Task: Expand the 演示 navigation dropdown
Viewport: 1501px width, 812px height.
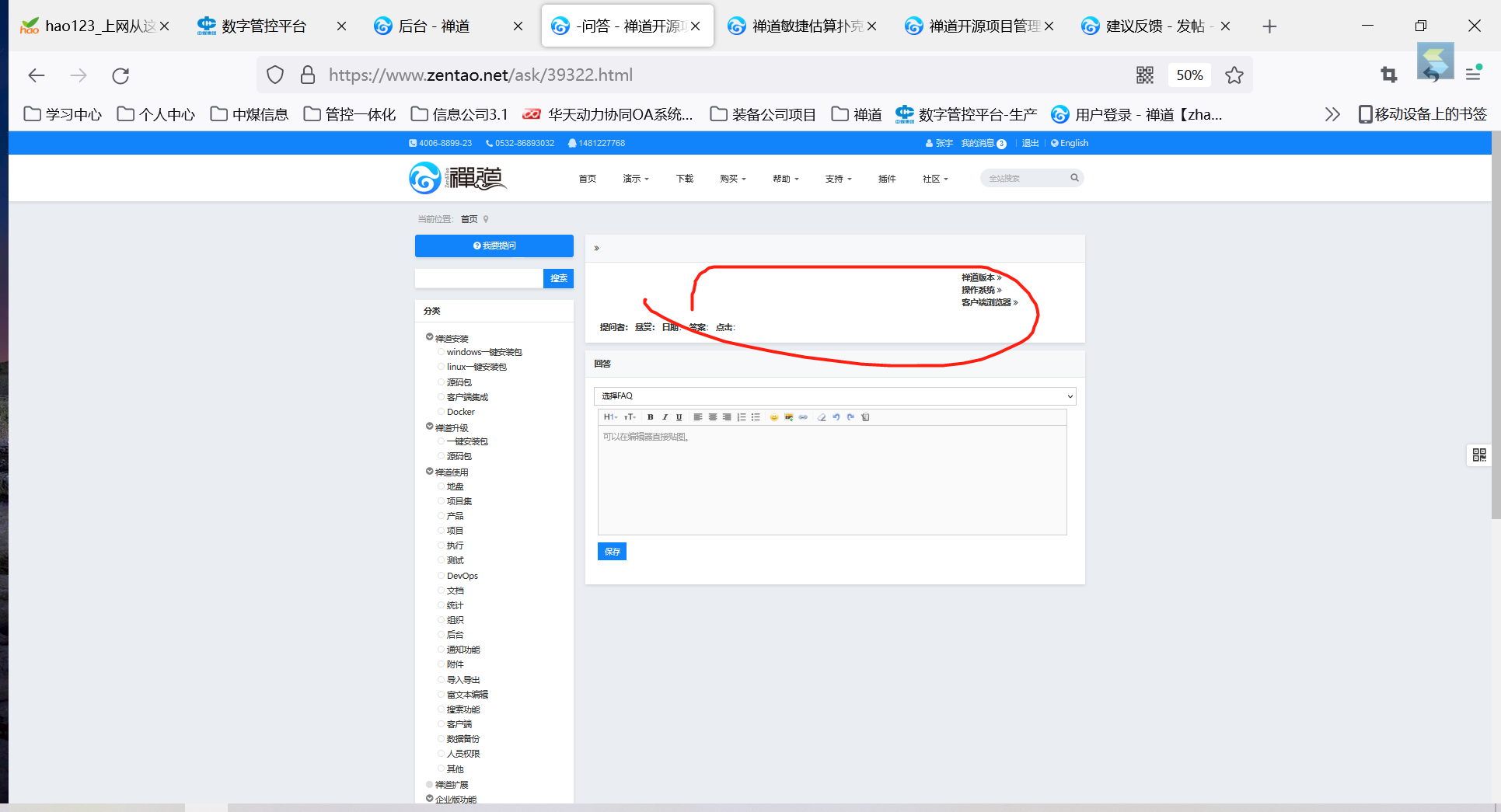Action: pos(636,179)
